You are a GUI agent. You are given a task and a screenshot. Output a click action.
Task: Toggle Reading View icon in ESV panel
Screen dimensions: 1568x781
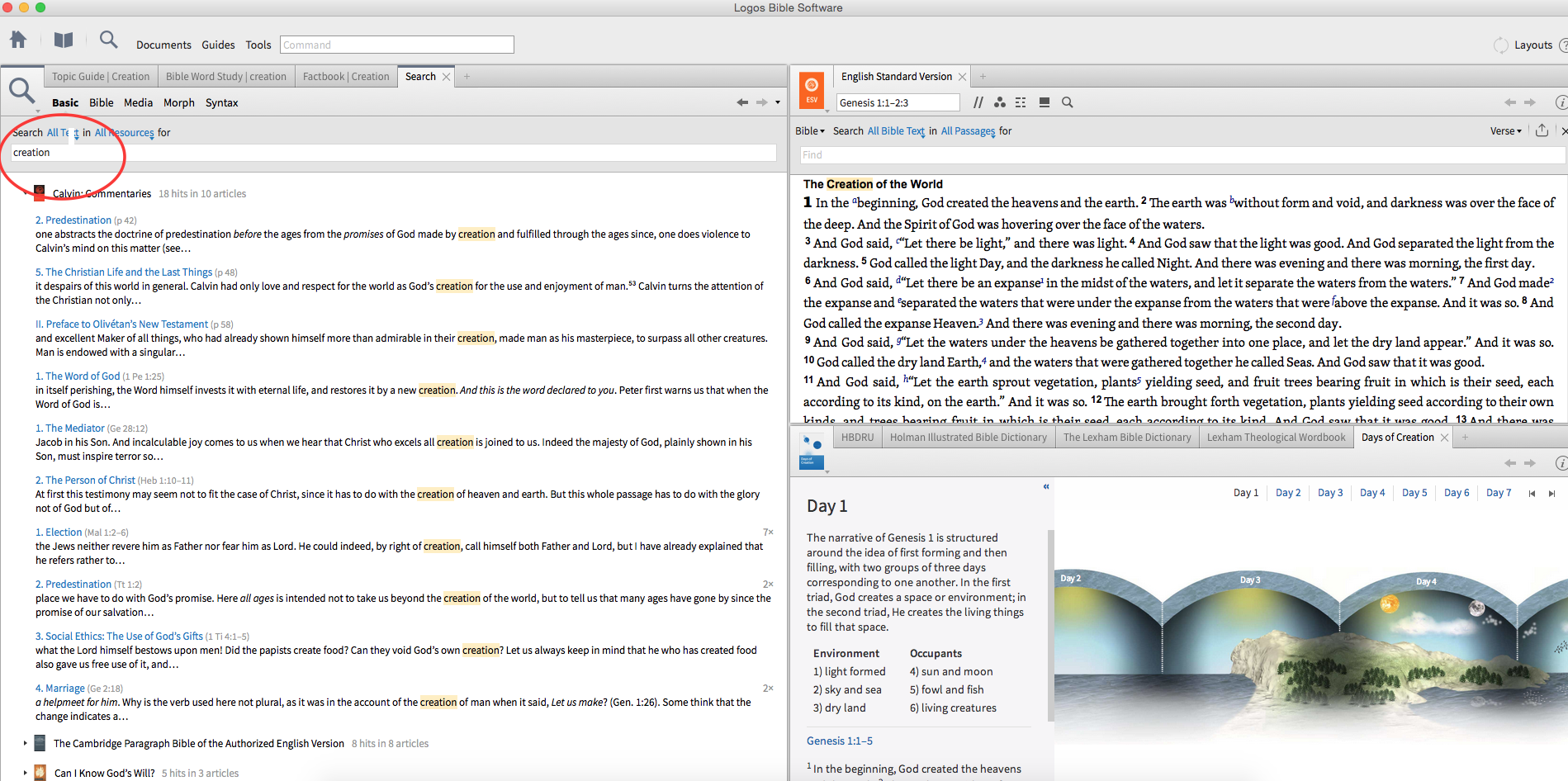pyautogui.click(x=1045, y=102)
